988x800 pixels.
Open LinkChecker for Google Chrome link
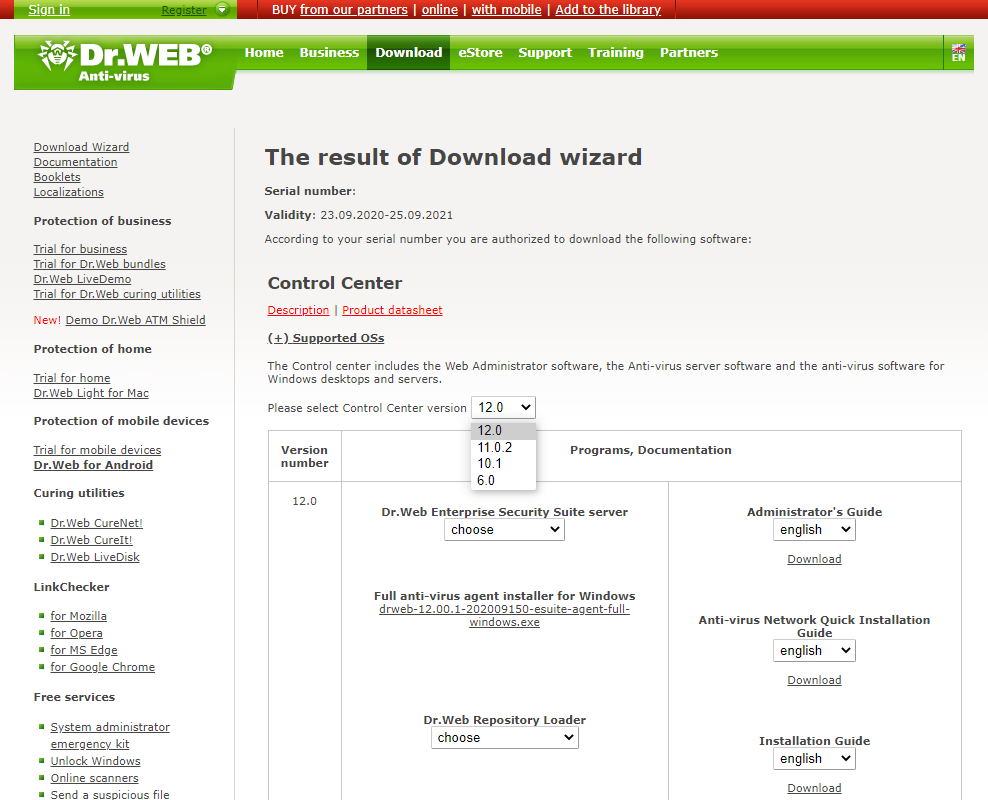pyautogui.click(x=103, y=667)
